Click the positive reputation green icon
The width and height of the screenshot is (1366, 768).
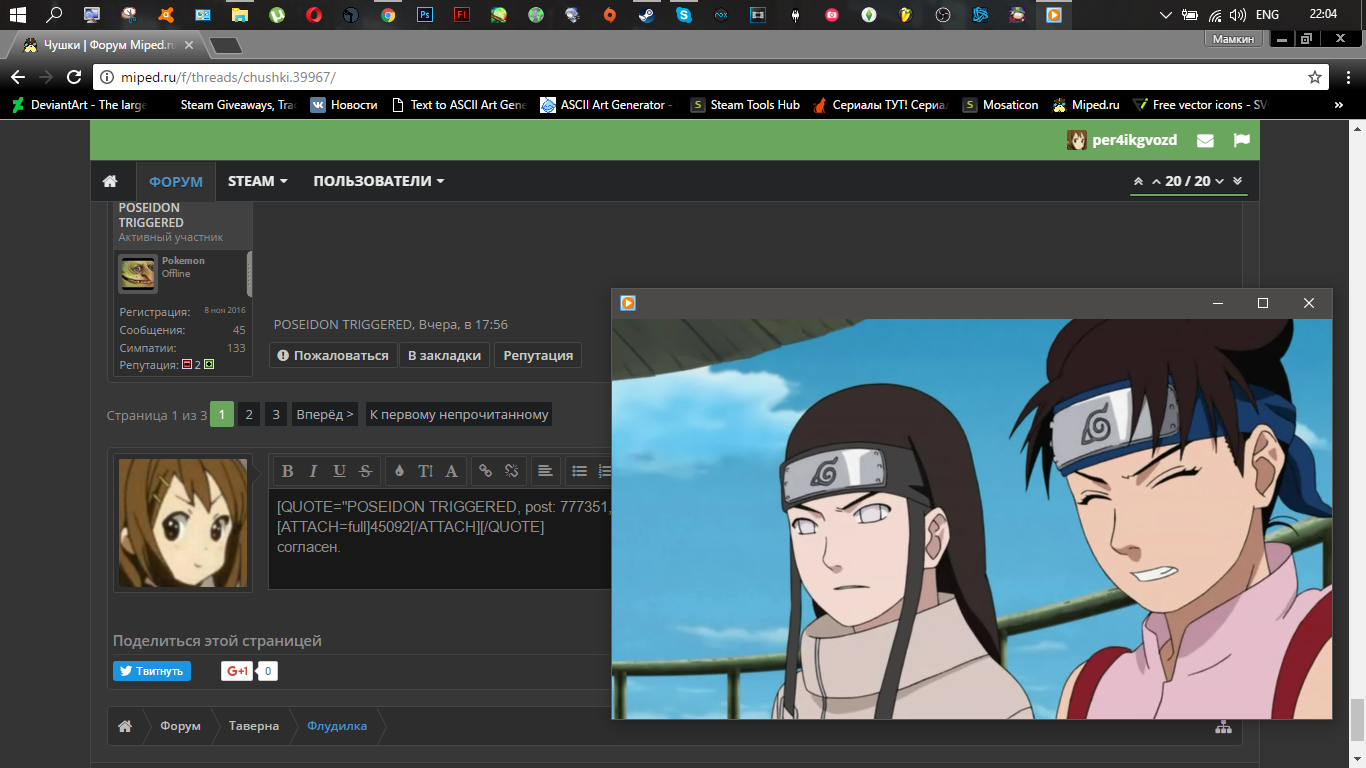(209, 365)
